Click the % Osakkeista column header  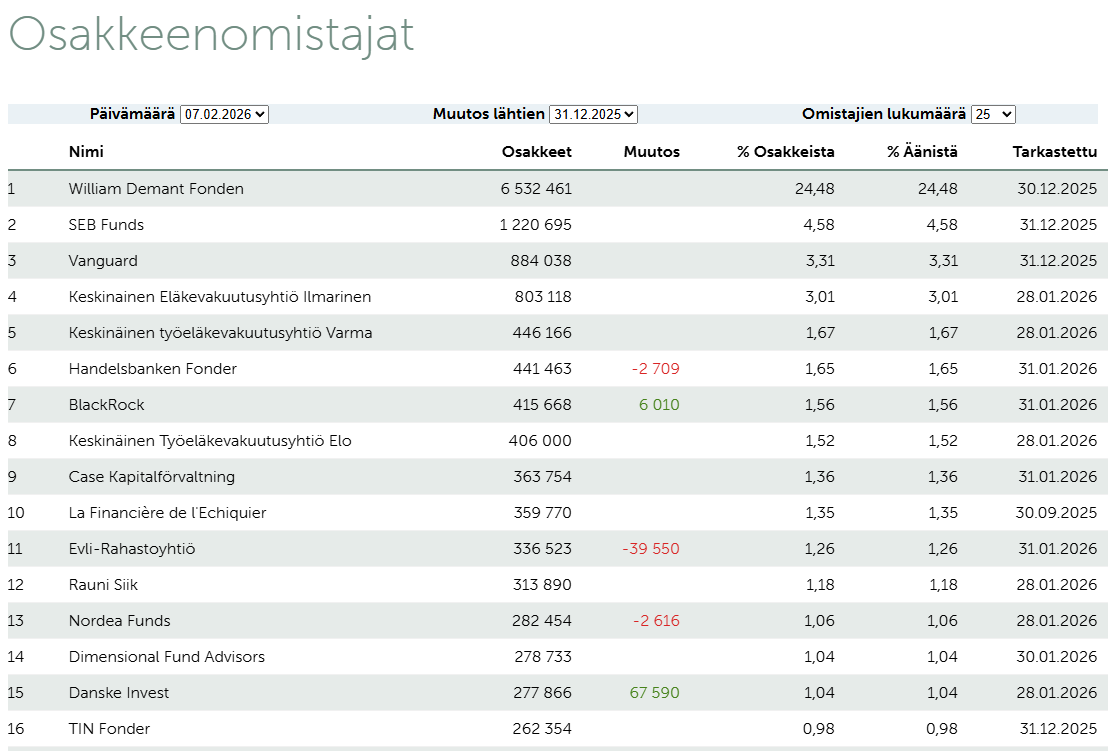tap(786, 152)
